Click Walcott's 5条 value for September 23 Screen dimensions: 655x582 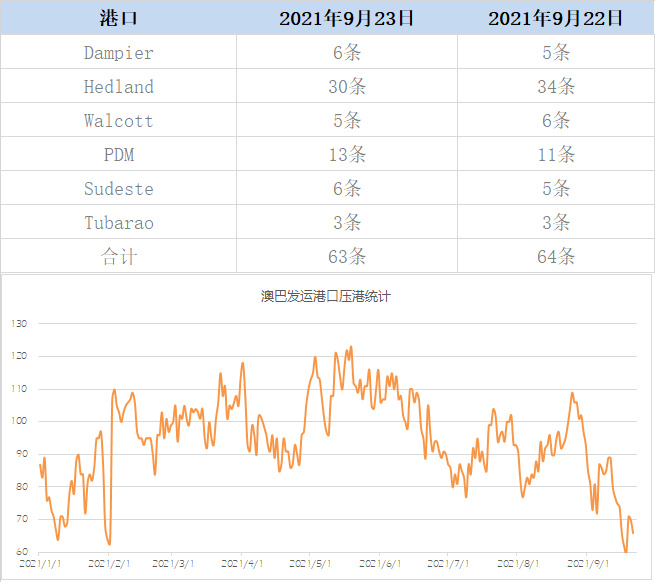tap(347, 121)
